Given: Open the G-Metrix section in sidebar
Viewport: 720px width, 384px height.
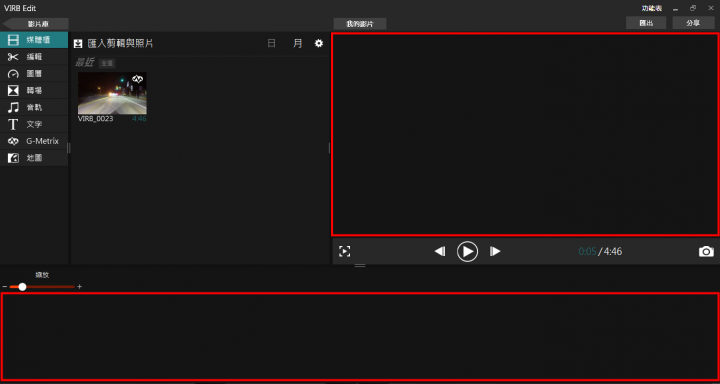Looking at the screenshot, I should click(x=34, y=141).
